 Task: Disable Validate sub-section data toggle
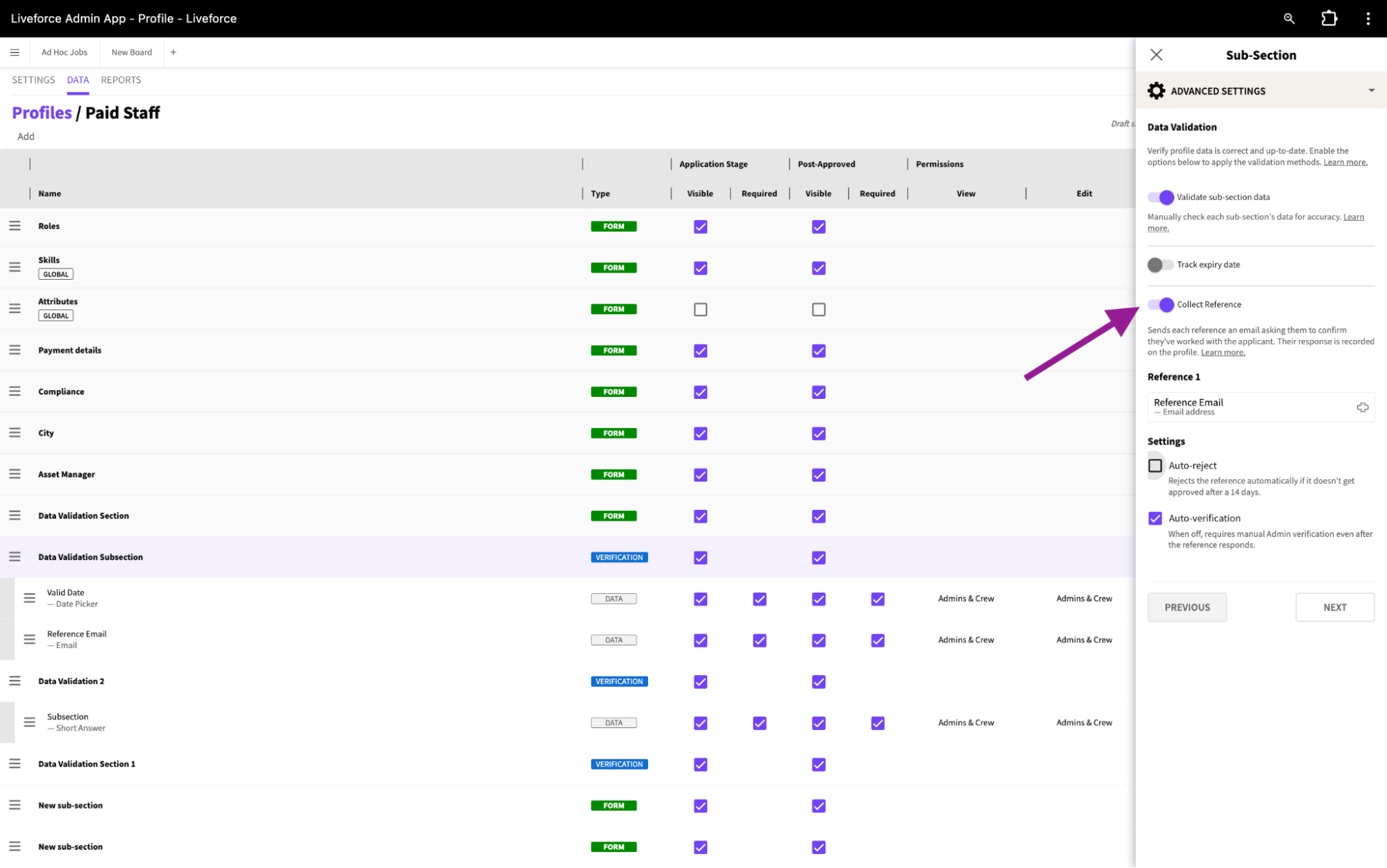tap(1160, 197)
